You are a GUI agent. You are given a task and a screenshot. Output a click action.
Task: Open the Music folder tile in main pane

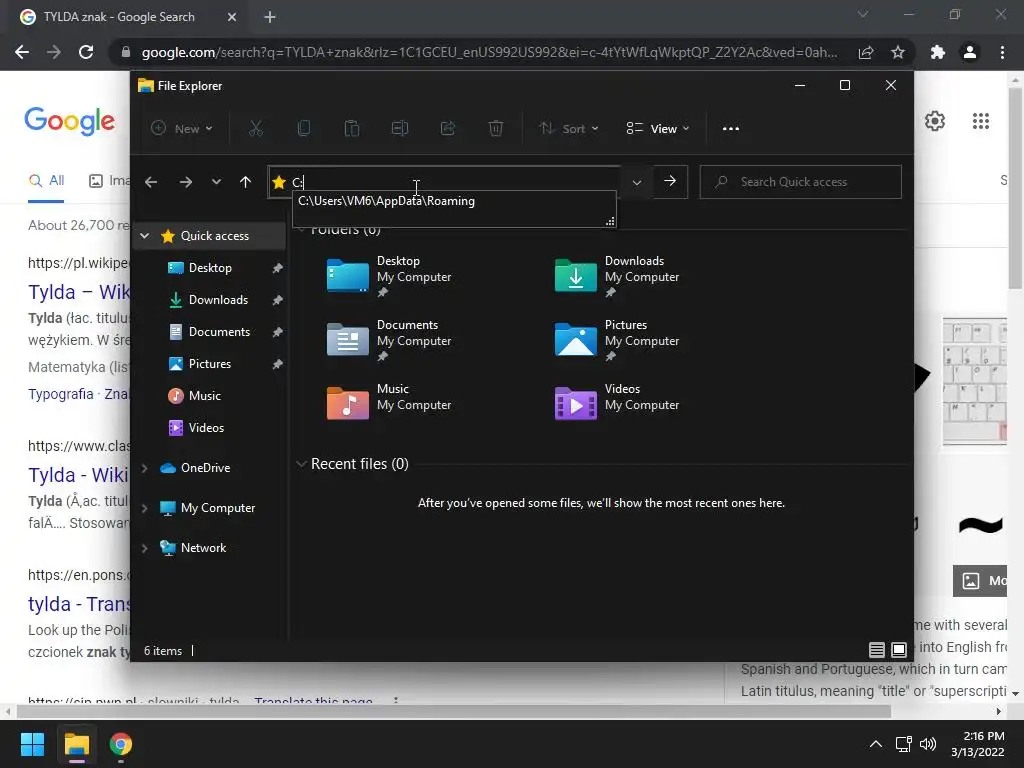pyautogui.click(x=390, y=403)
